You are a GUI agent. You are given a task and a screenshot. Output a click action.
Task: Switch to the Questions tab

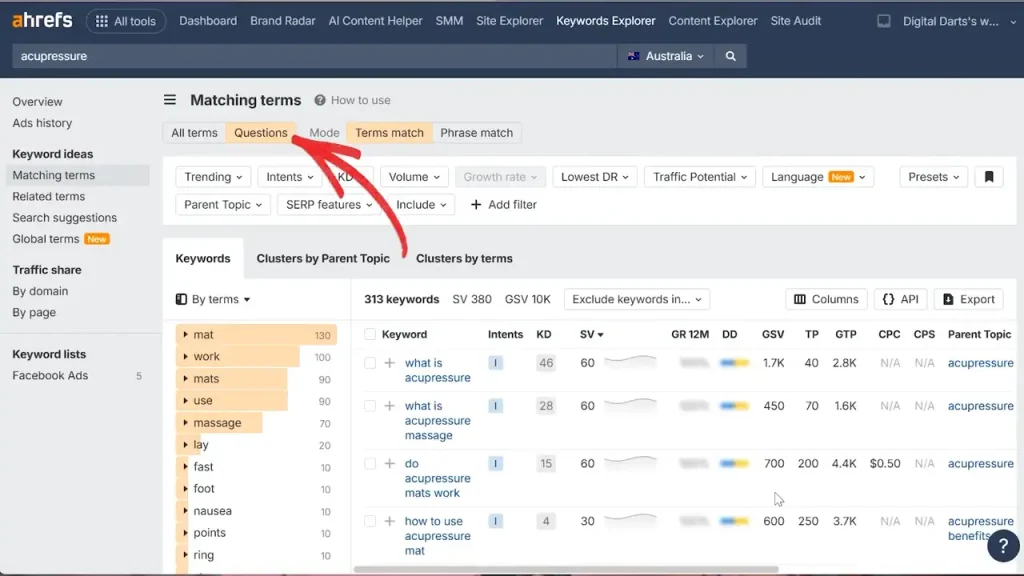(x=261, y=132)
